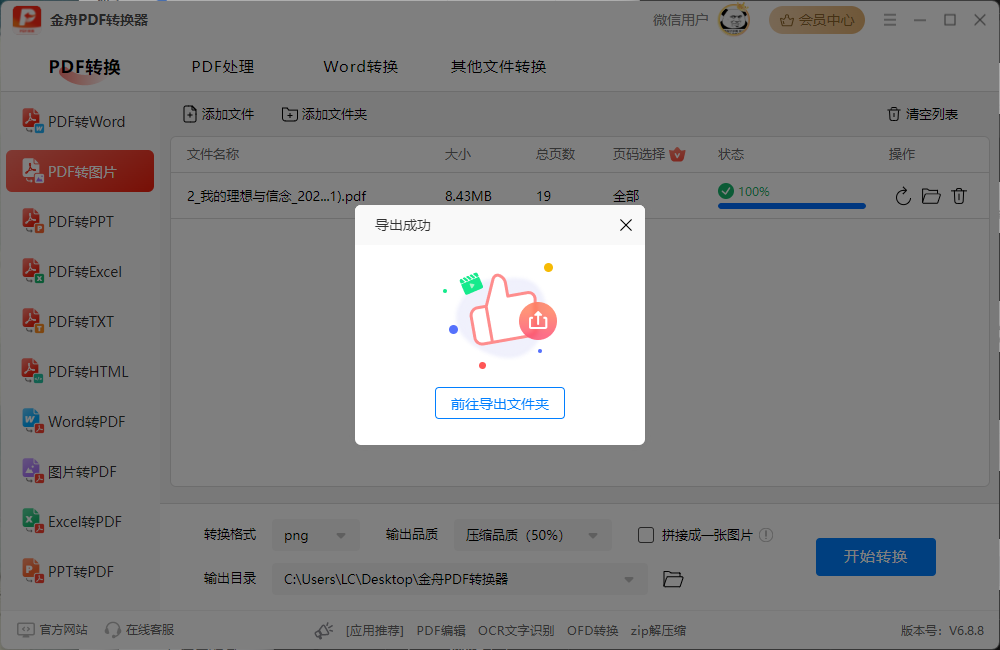The width and height of the screenshot is (1000, 650).
Task: Retry conversion with the refresh icon
Action: (903, 196)
